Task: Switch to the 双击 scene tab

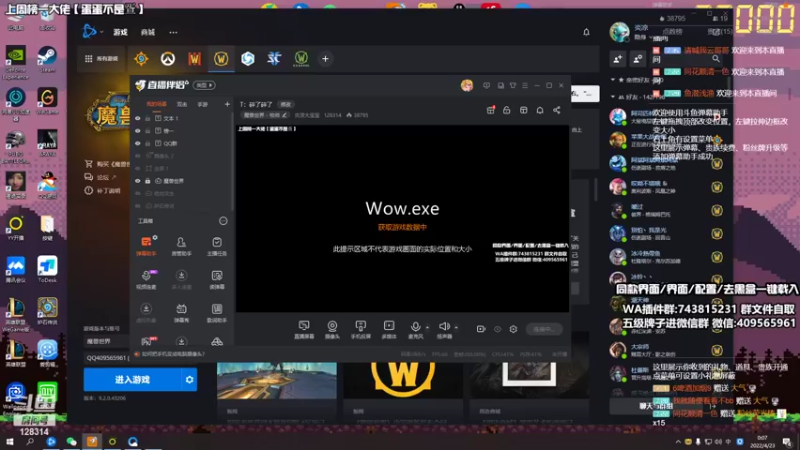Action: pos(182,104)
